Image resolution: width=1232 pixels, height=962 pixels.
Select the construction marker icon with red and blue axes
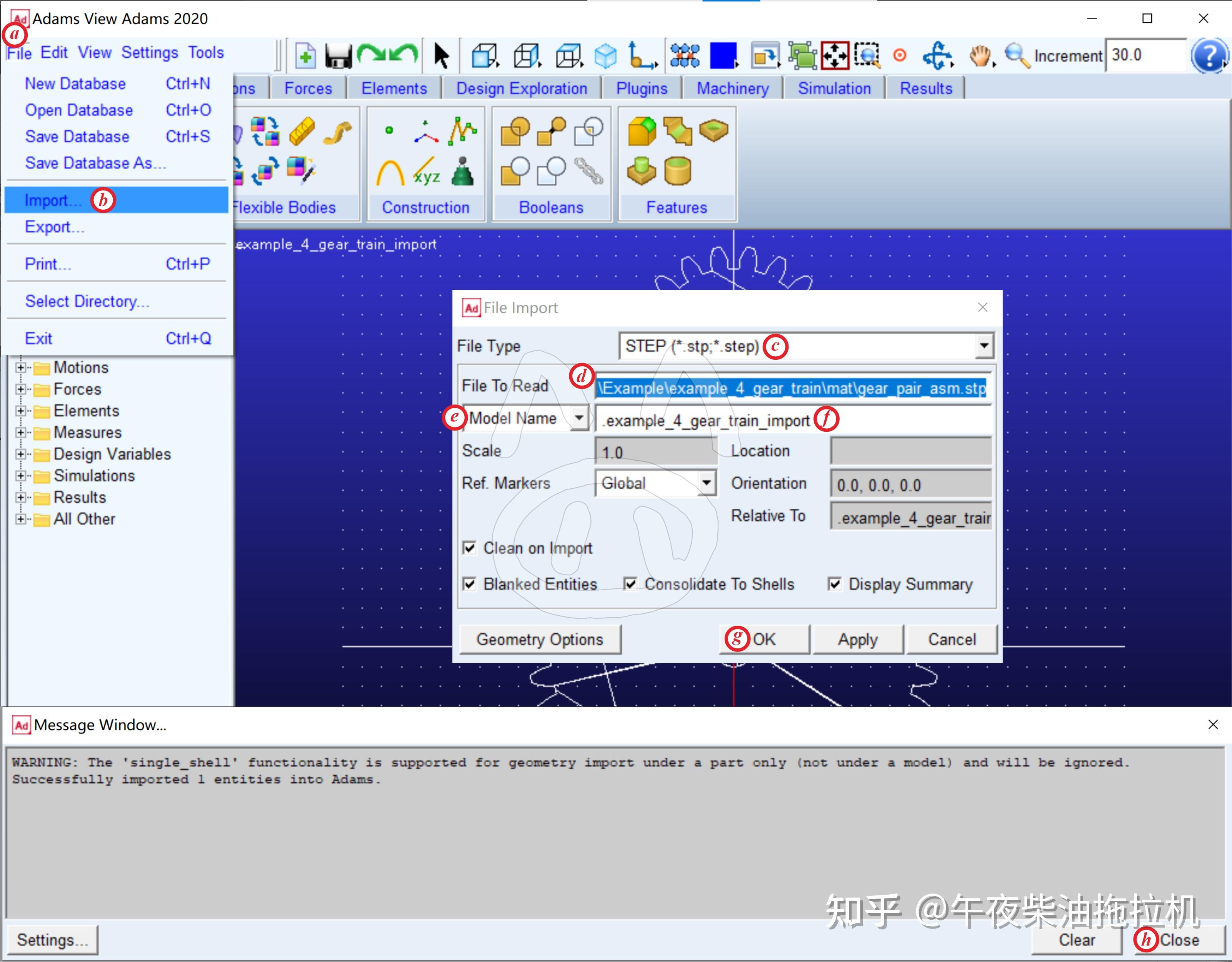click(x=426, y=132)
